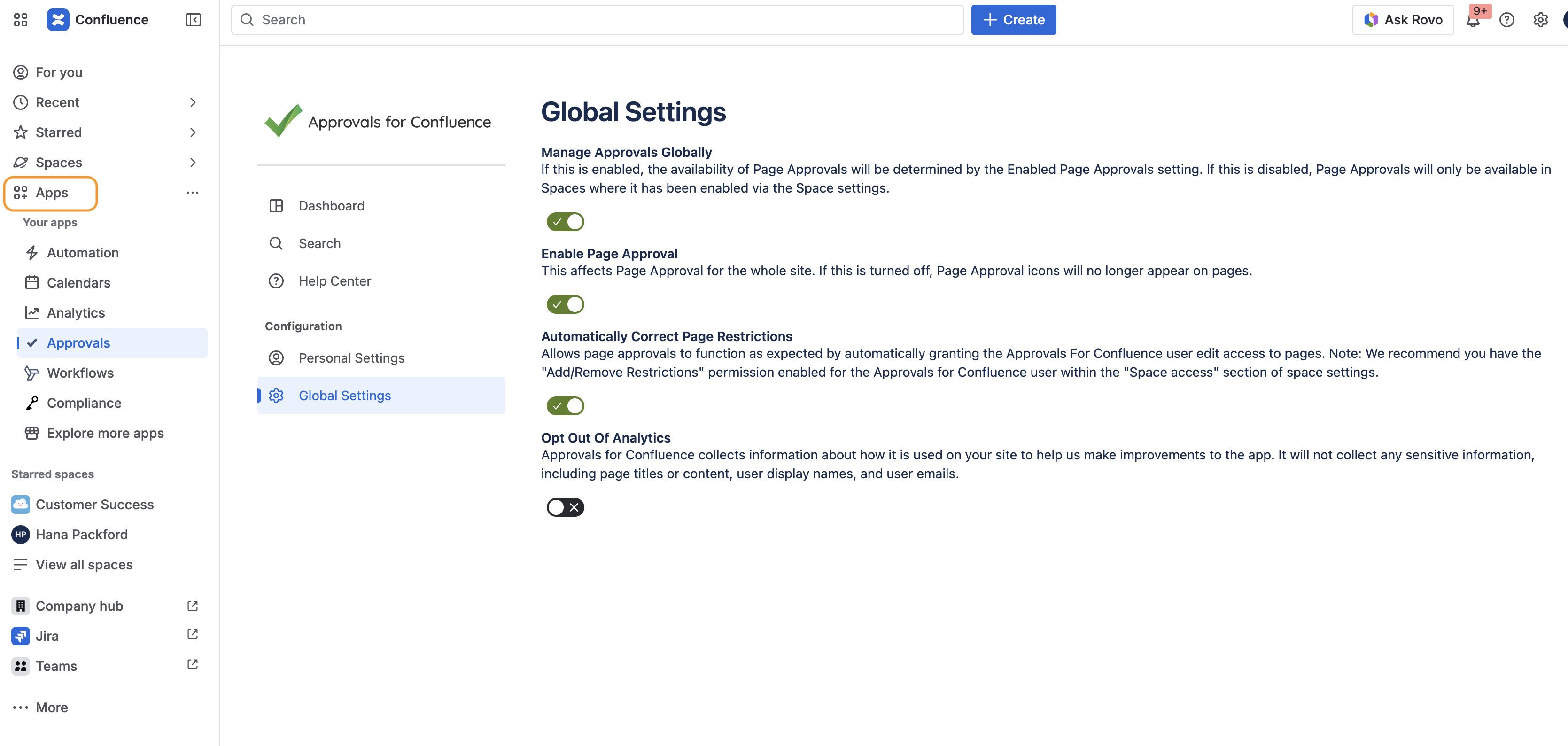1568x746 pixels.
Task: Click the Manage Approvals Globally heading
Action: pos(626,152)
